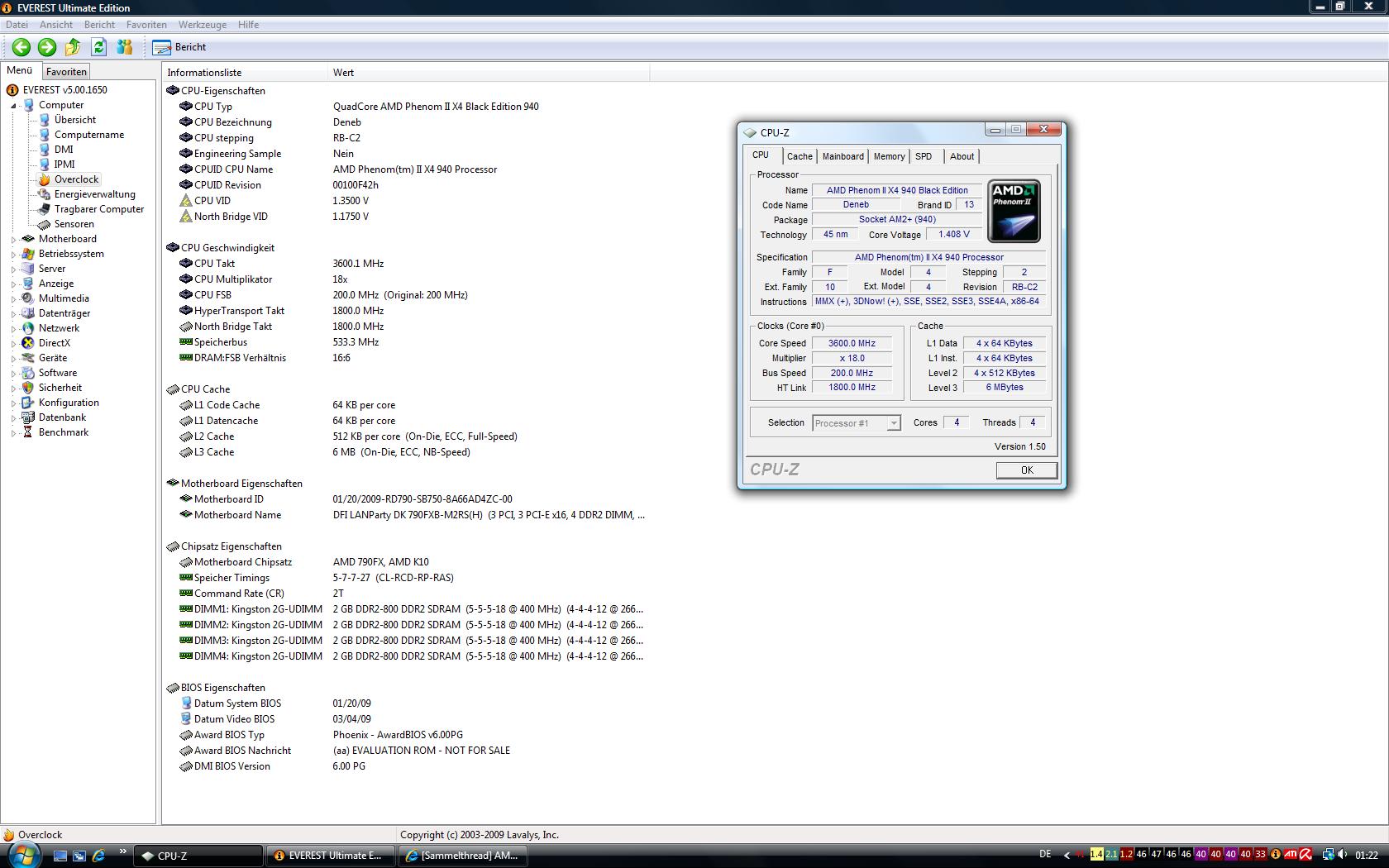1389x868 pixels.
Task: Expand the Anzeige tree node
Action: (x=13, y=284)
